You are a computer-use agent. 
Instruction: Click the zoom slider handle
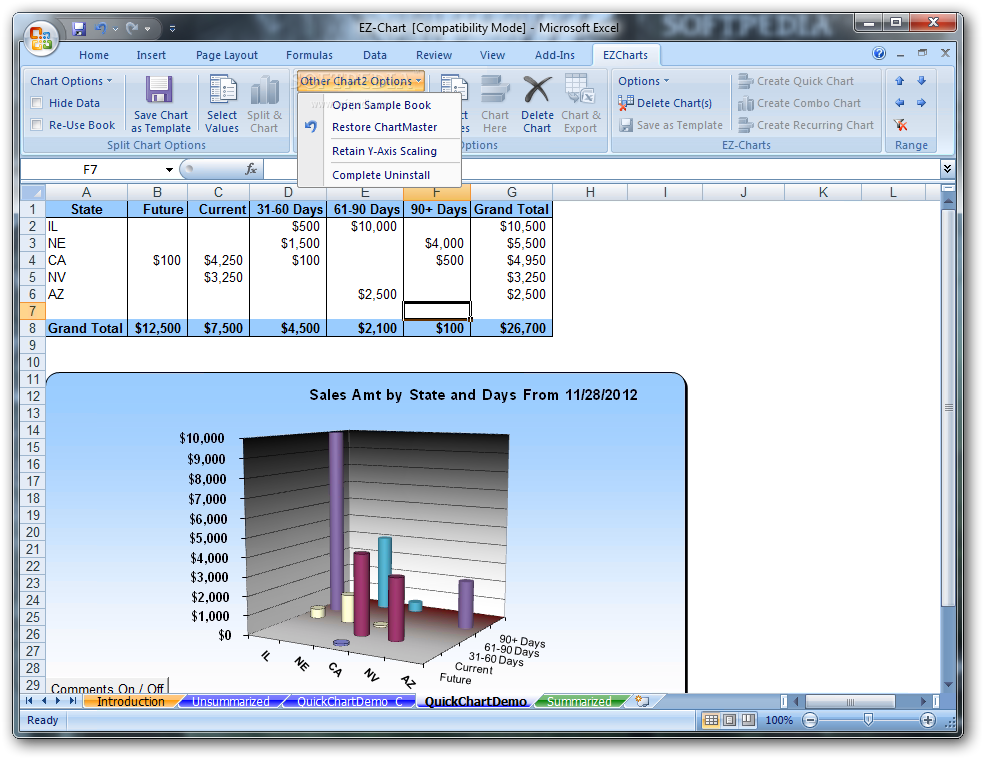point(868,720)
